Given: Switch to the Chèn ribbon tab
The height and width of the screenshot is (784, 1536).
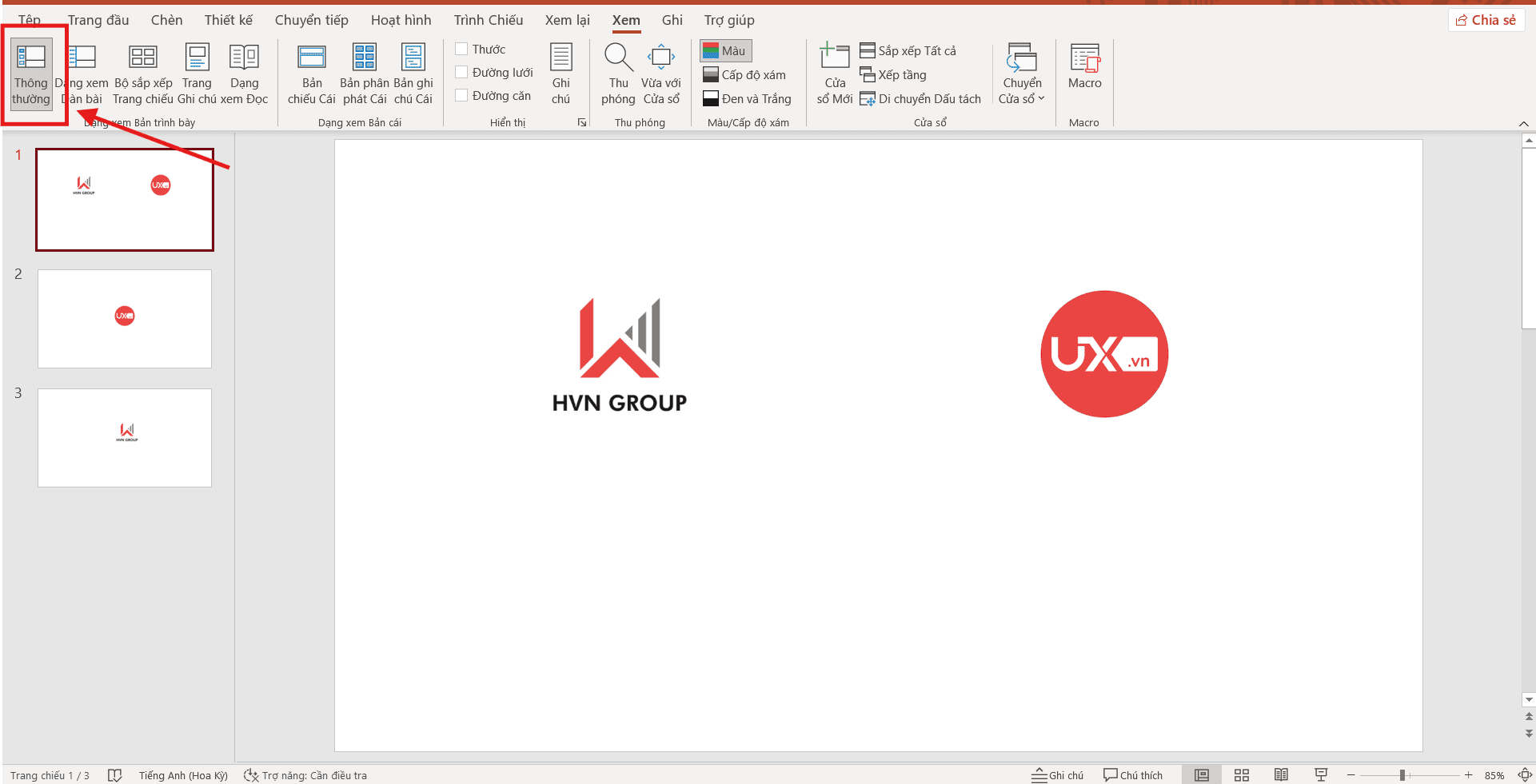Looking at the screenshot, I should point(166,20).
